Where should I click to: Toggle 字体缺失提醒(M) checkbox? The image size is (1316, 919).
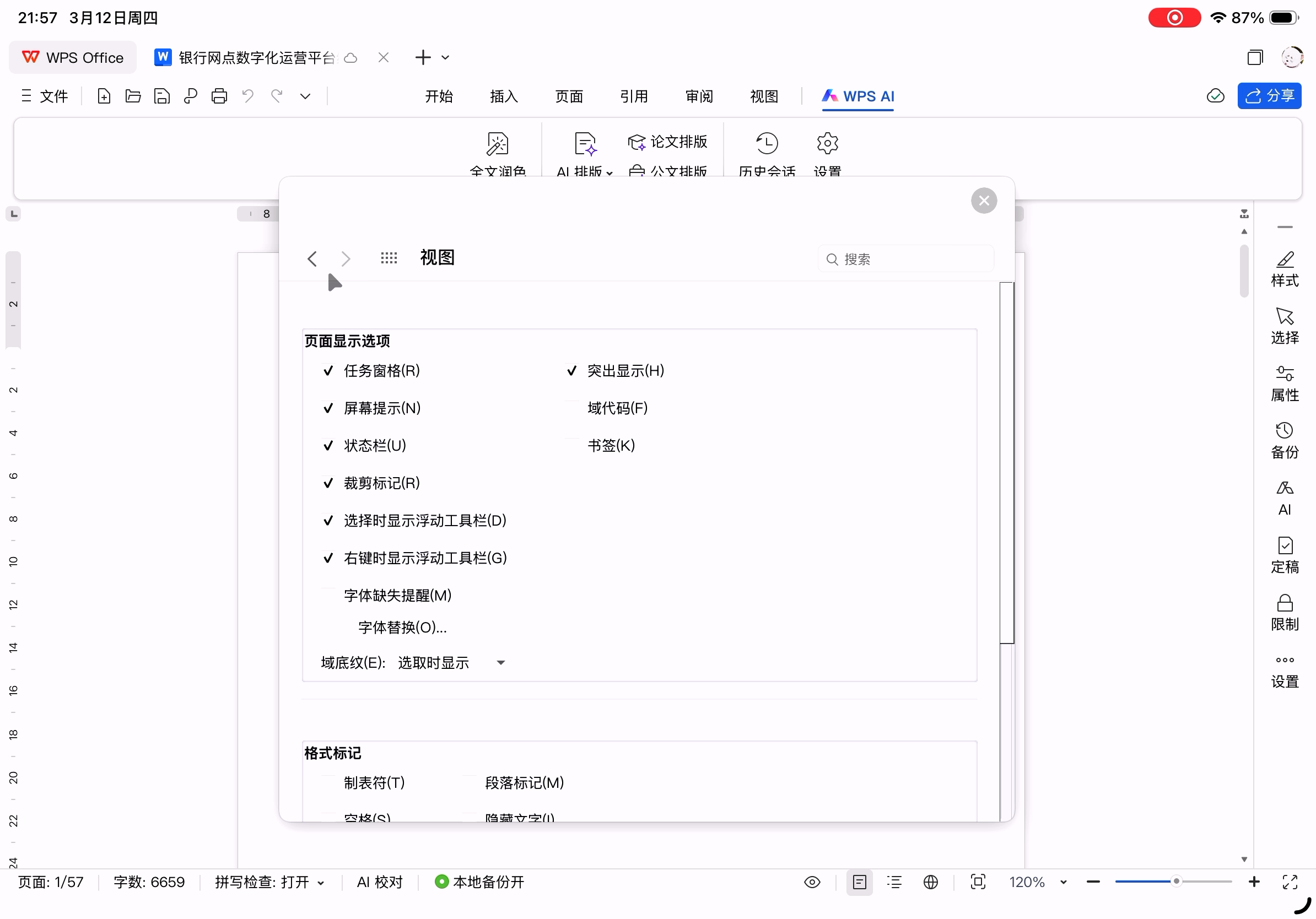[328, 595]
